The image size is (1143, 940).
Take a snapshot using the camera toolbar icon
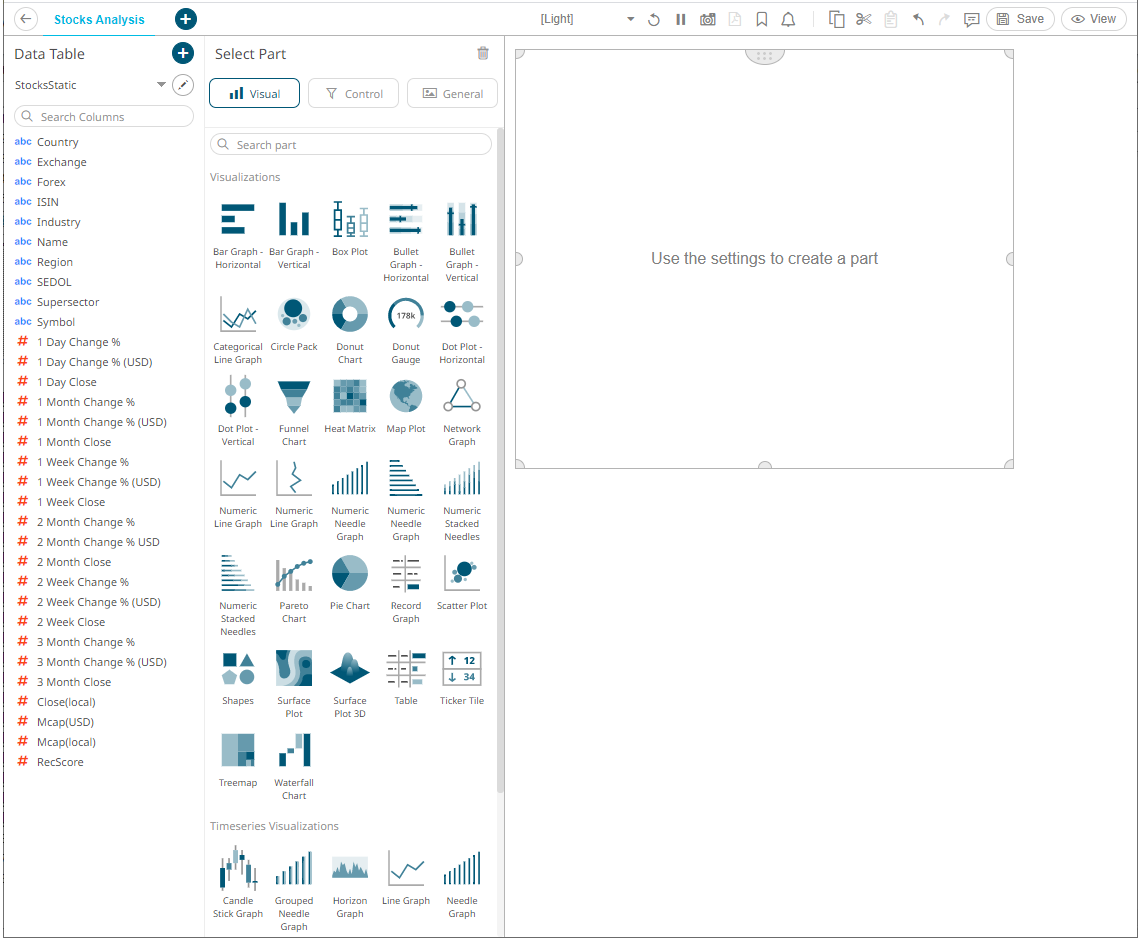click(708, 19)
